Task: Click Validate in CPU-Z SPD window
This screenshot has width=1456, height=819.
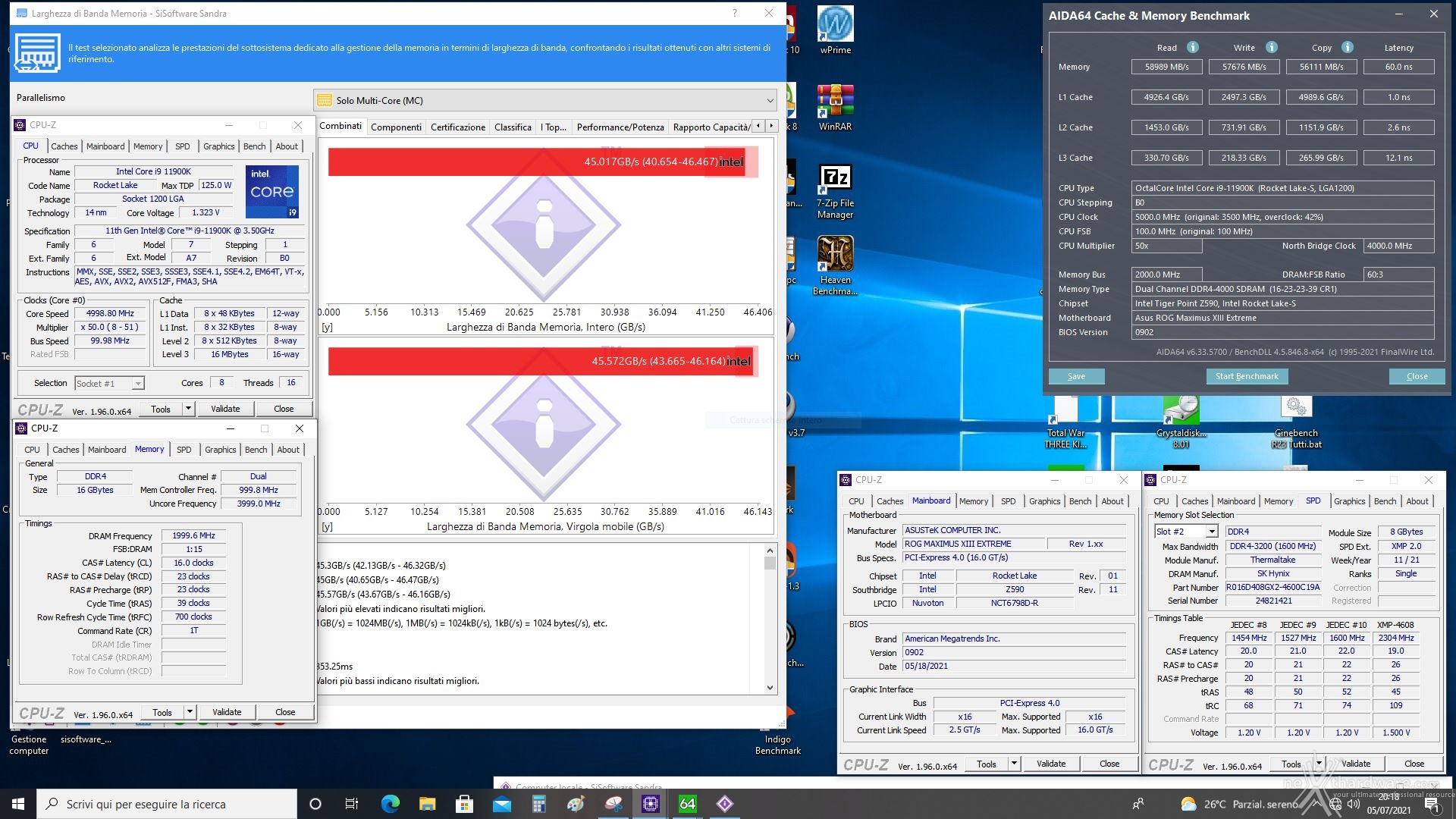Action: (1356, 764)
